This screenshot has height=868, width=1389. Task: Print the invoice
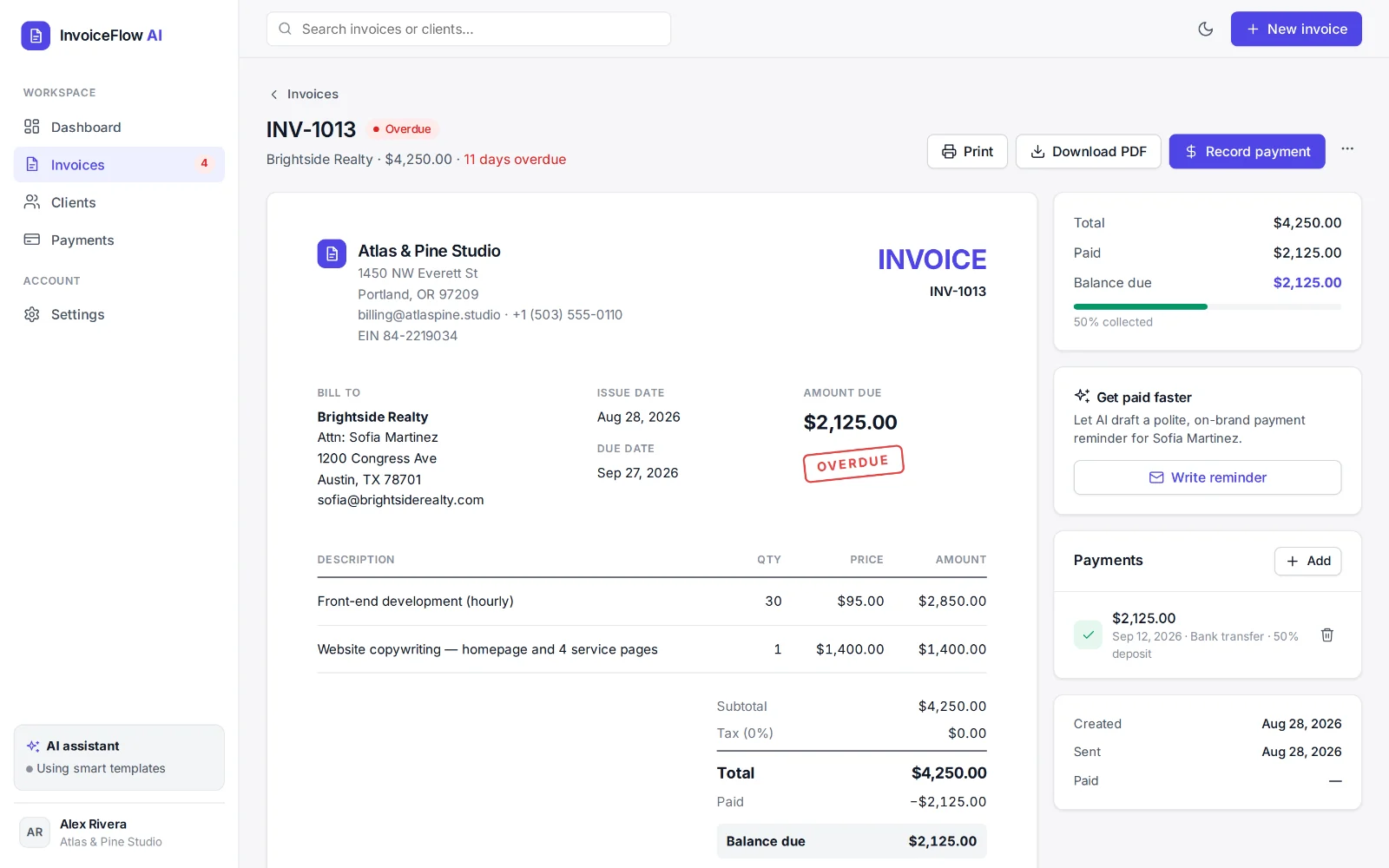[967, 152]
